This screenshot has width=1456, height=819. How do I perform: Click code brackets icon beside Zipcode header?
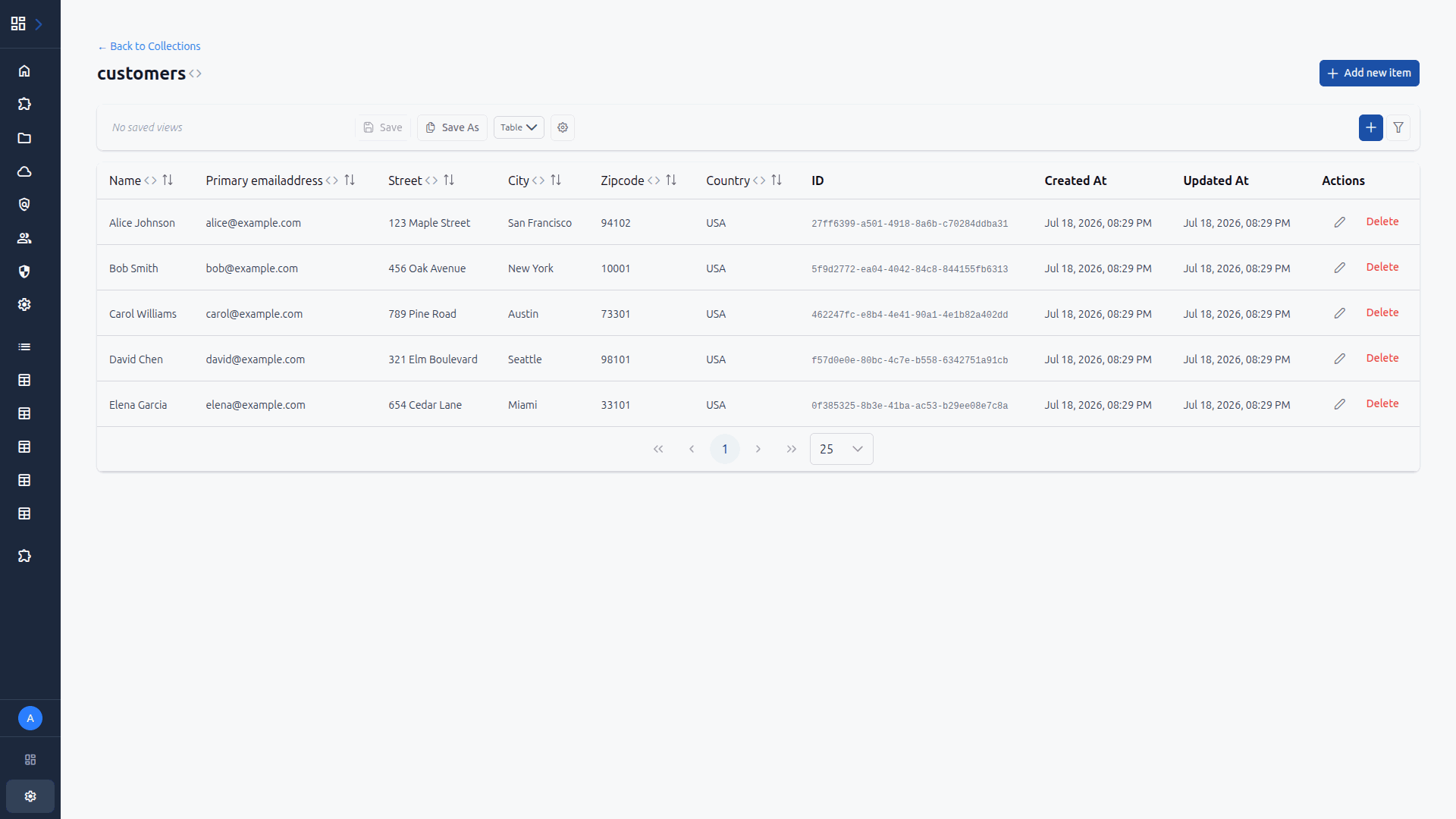click(x=654, y=180)
